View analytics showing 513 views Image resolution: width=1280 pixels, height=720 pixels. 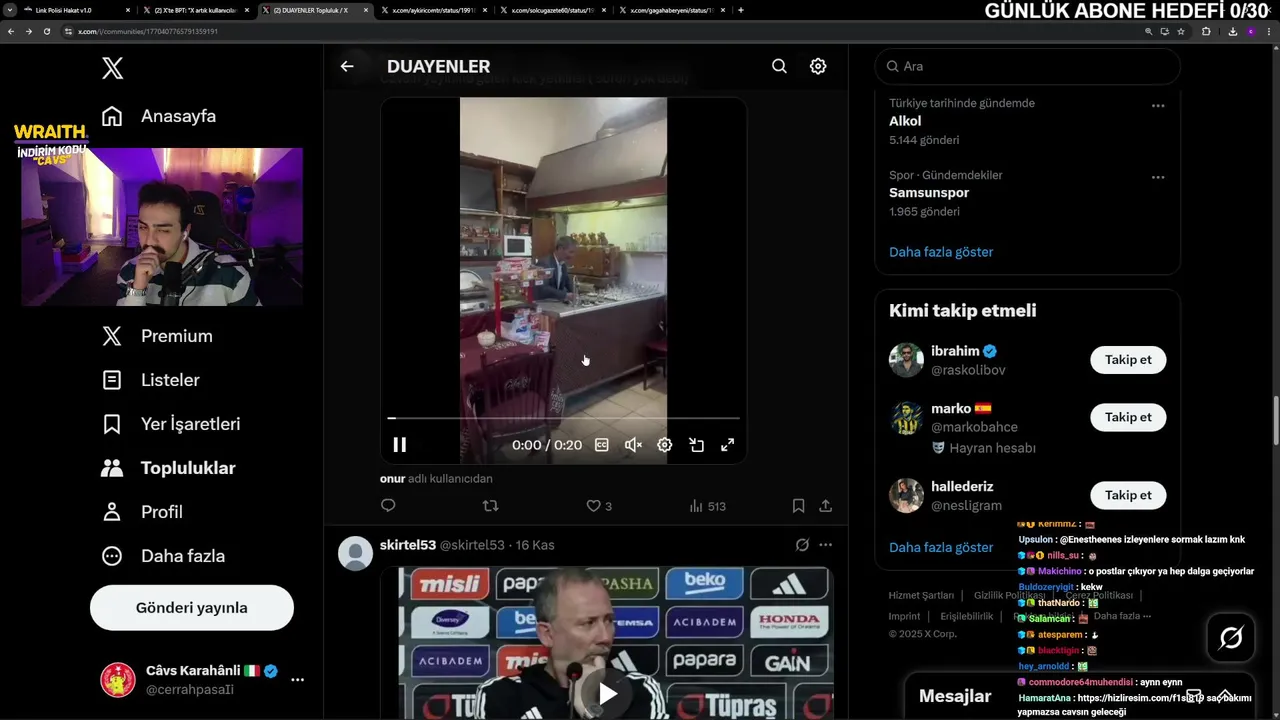[x=708, y=506]
